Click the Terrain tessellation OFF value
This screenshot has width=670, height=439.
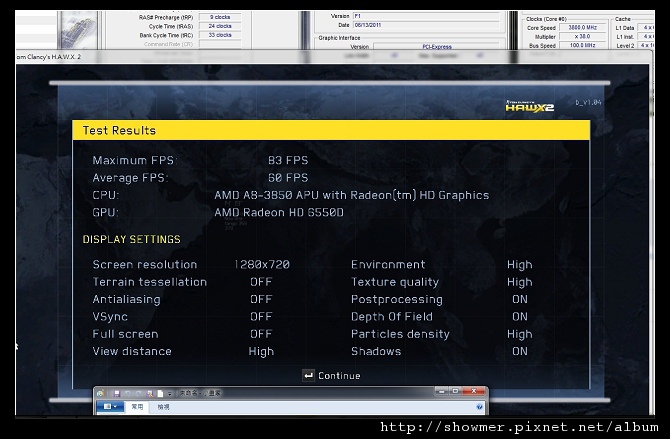pyautogui.click(x=261, y=282)
